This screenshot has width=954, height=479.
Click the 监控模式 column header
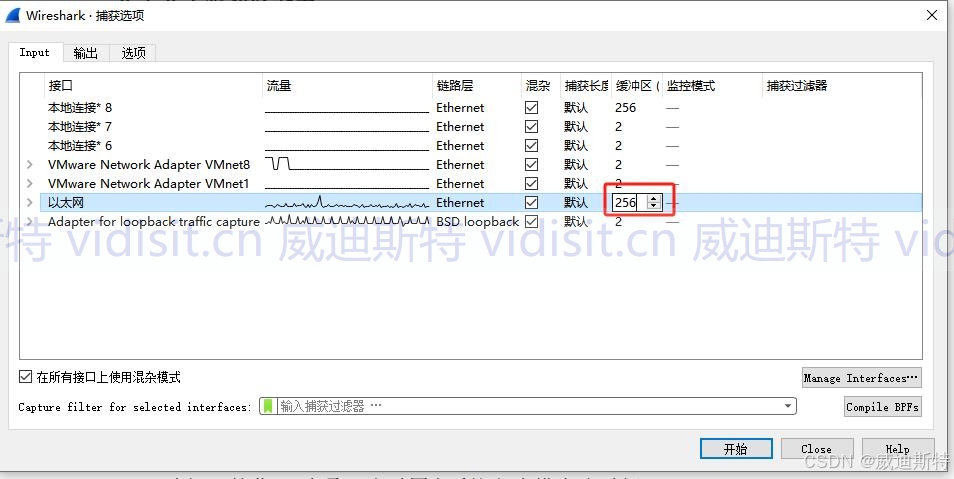coord(712,86)
